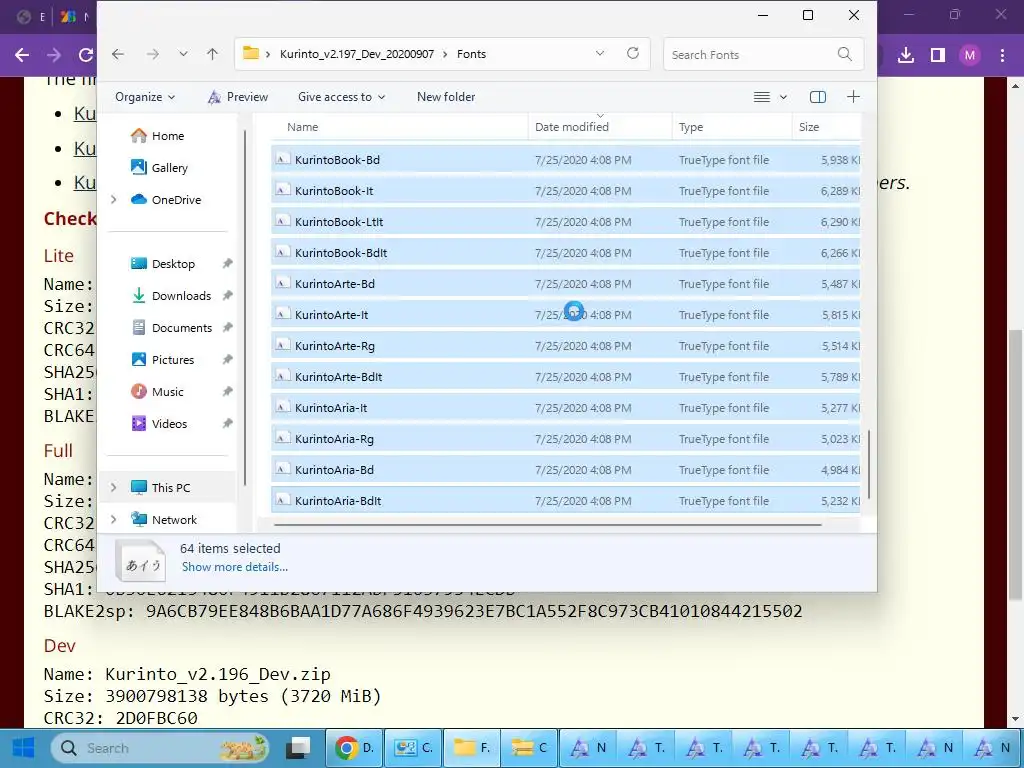The height and width of the screenshot is (768, 1024).
Task: Select the KurintoAria-Bd font file
Action: click(x=566, y=470)
